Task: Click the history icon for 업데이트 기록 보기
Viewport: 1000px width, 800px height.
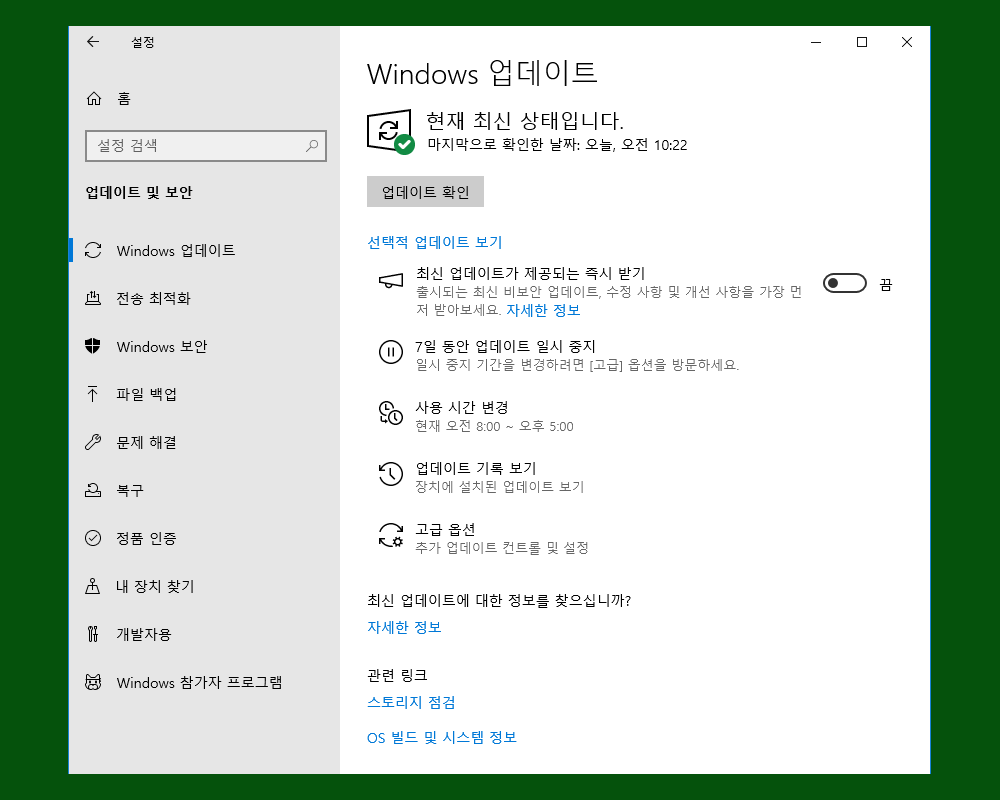Action: (391, 474)
